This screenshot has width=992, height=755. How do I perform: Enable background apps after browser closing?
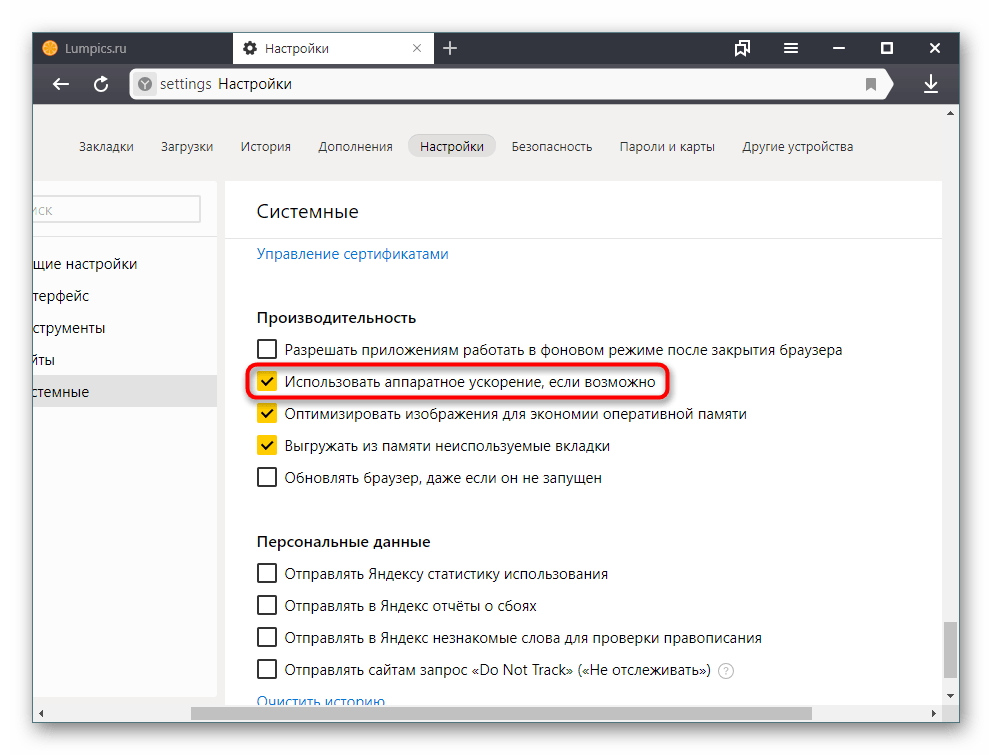pyautogui.click(x=267, y=350)
